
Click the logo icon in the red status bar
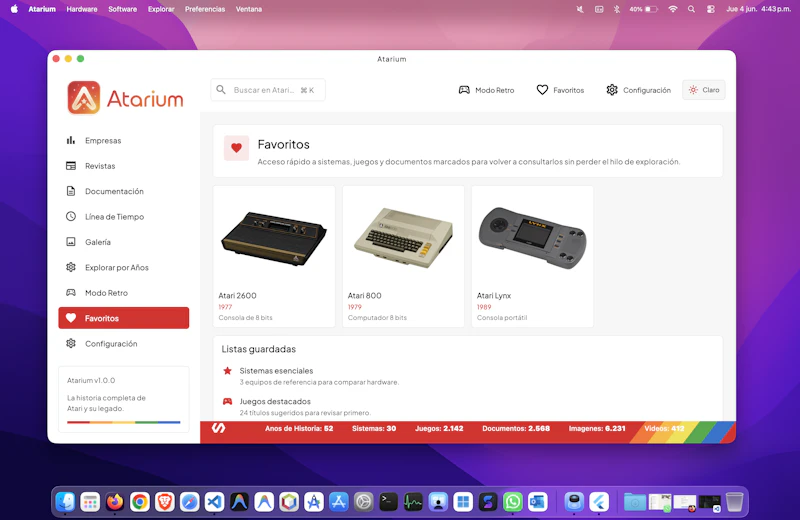(218, 428)
